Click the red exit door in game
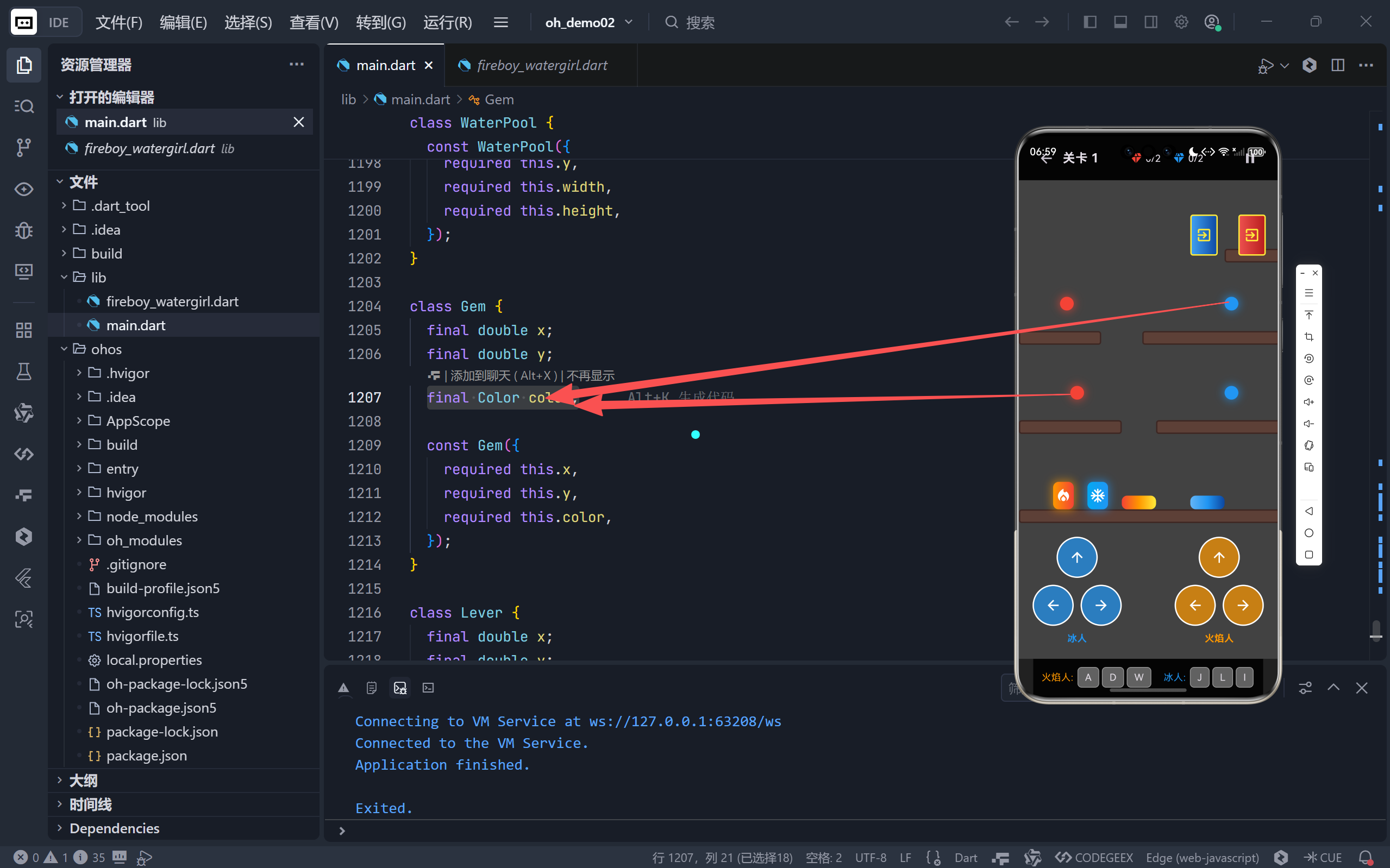The image size is (1390, 868). pos(1251,235)
